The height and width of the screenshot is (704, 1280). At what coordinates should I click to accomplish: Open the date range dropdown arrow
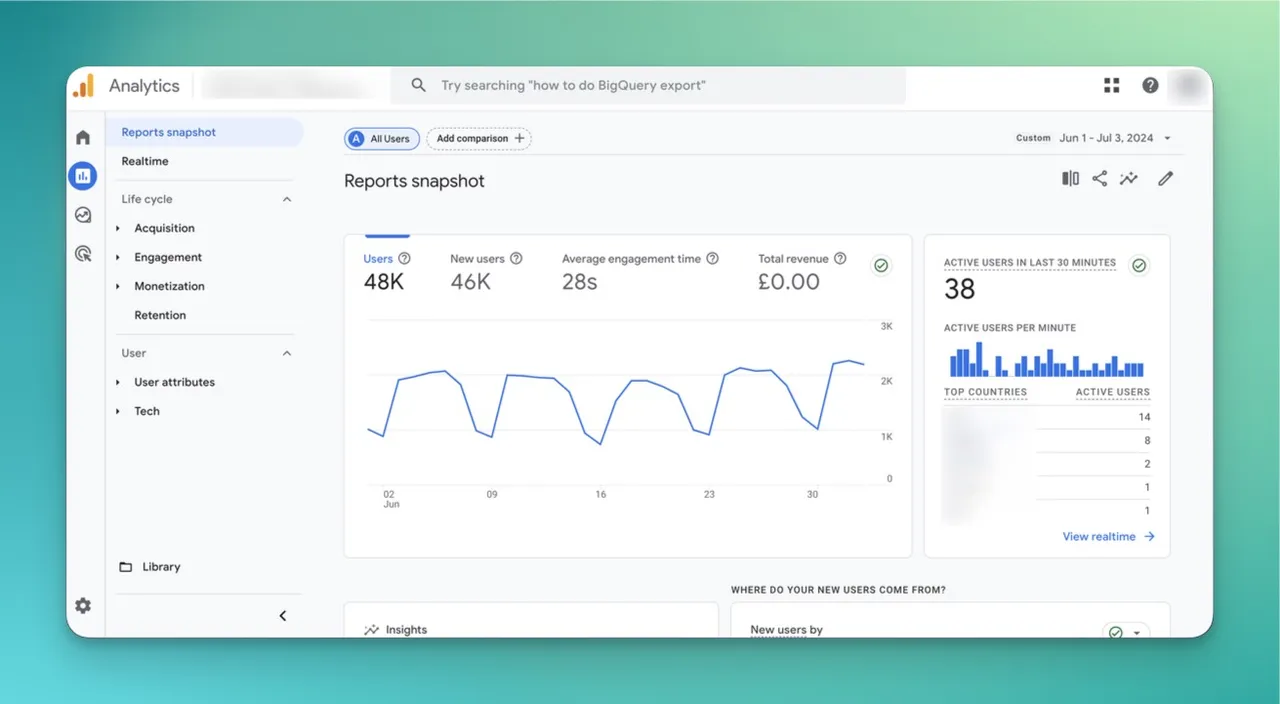[1167, 138]
